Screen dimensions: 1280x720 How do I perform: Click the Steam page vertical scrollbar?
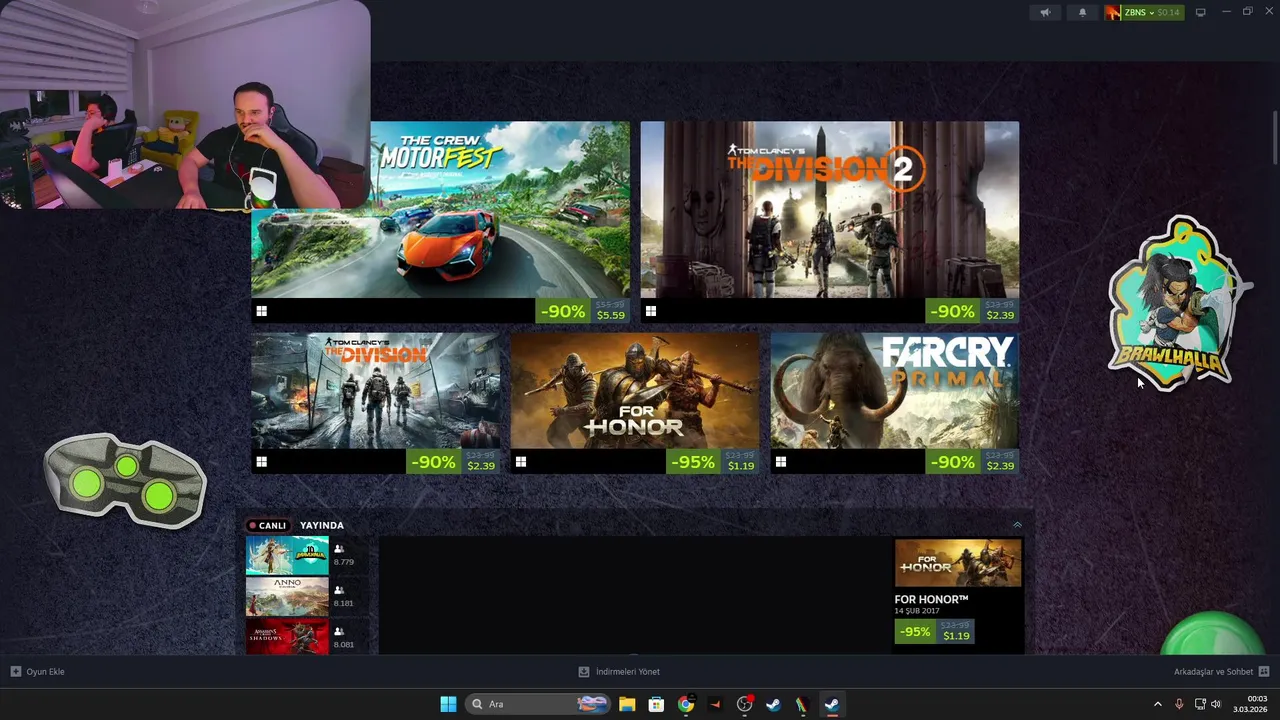1275,138
